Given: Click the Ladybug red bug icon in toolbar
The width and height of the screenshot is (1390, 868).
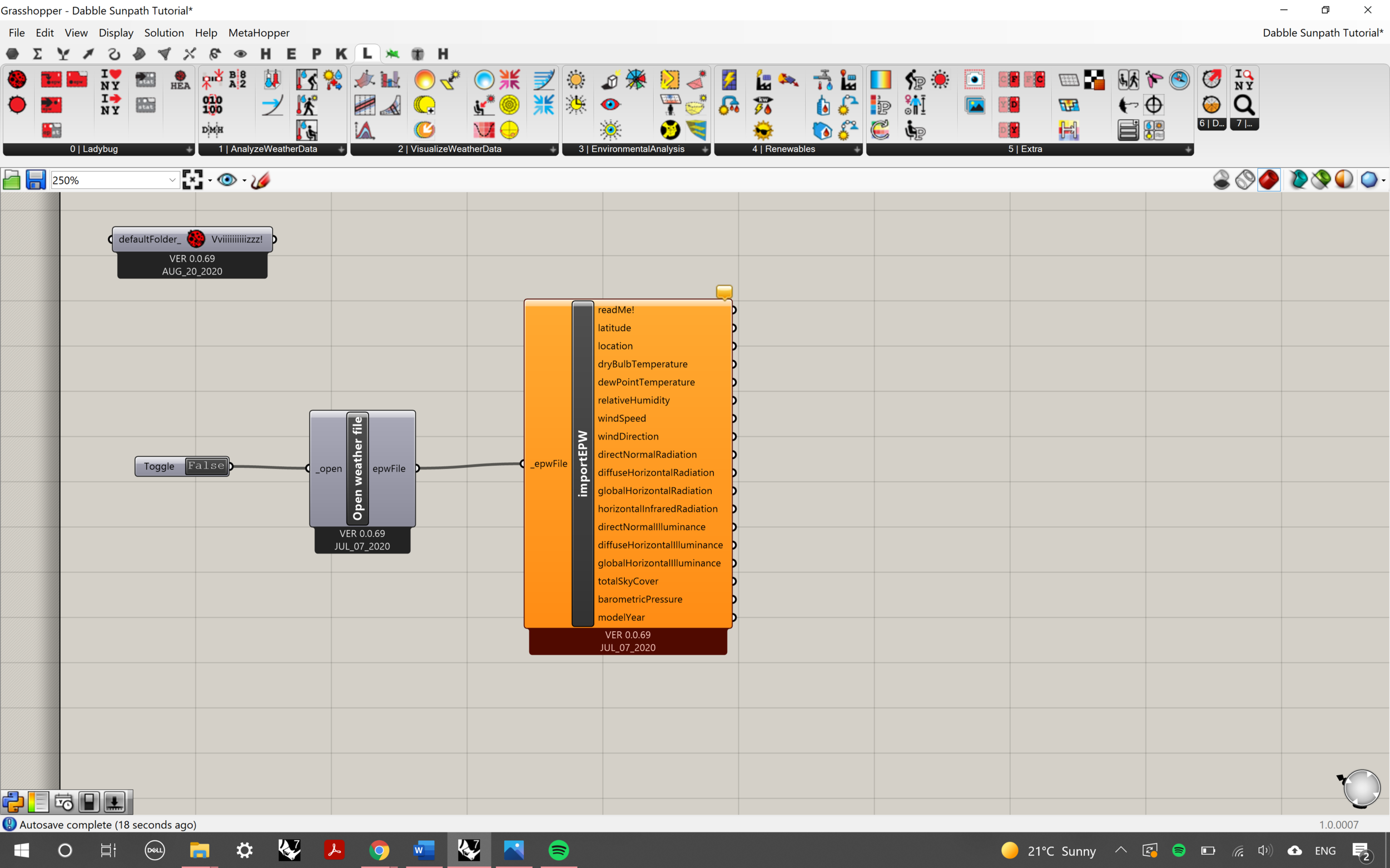Looking at the screenshot, I should click(x=17, y=80).
